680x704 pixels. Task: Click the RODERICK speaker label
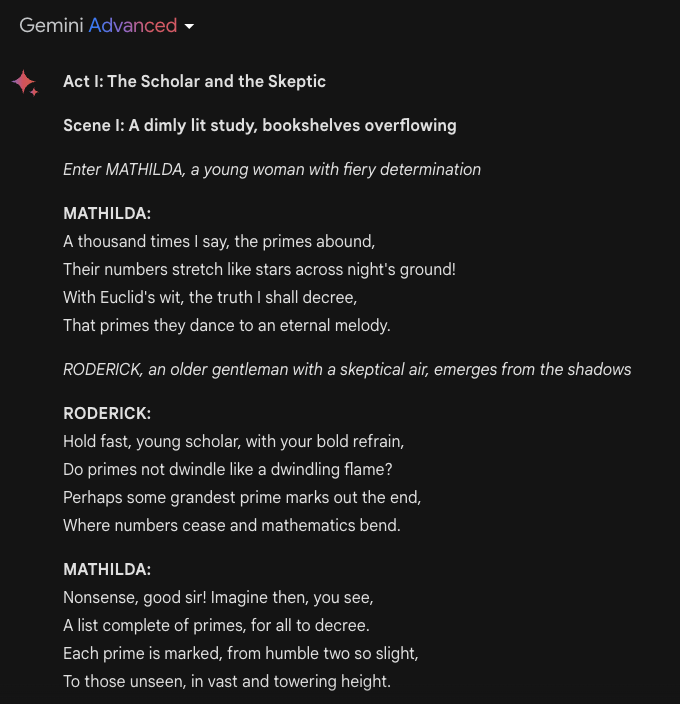pos(107,413)
